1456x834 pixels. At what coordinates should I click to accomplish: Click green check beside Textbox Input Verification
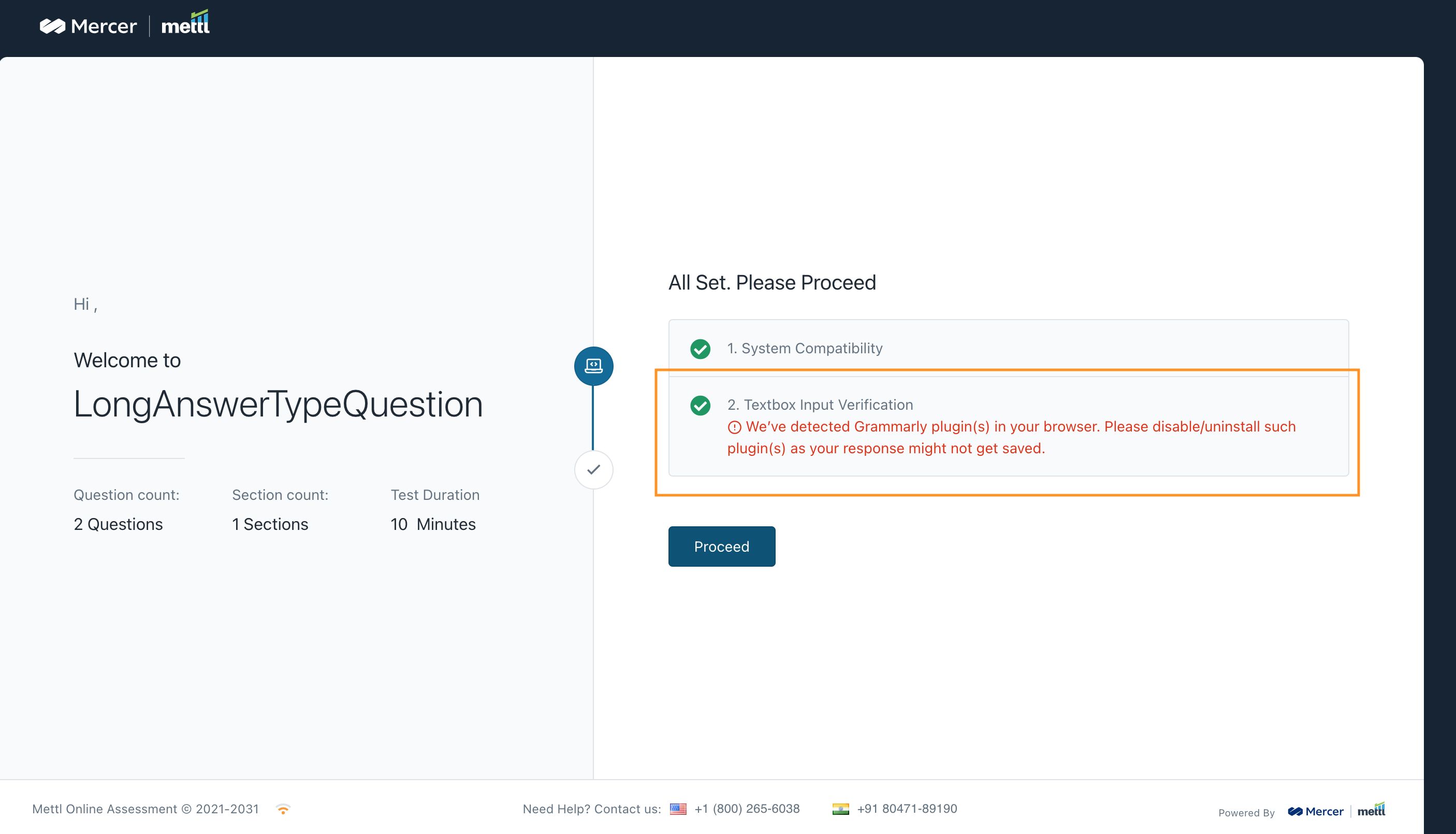pos(700,405)
